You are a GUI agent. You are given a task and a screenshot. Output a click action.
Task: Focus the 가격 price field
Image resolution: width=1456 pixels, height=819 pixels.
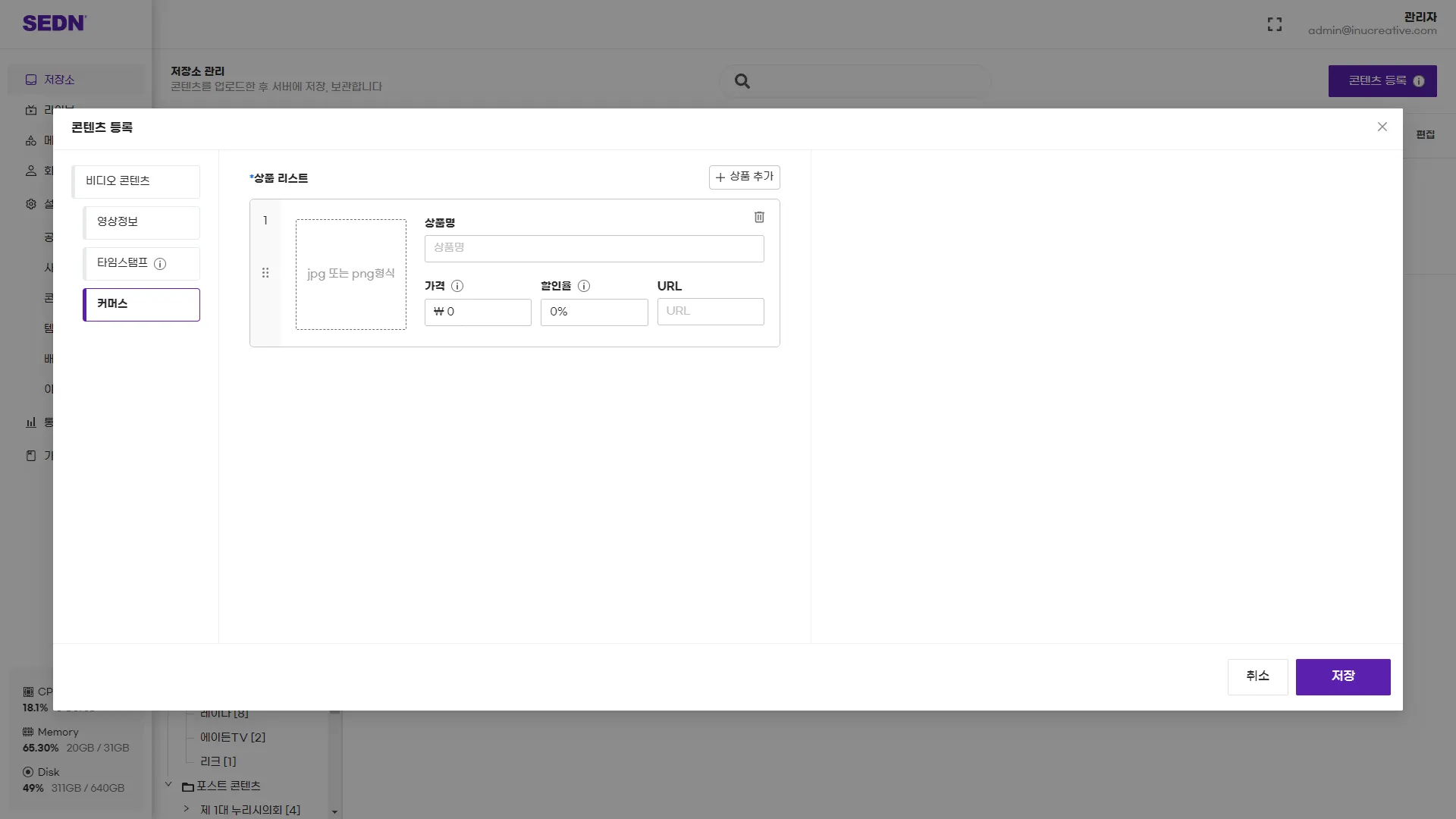[x=478, y=312]
